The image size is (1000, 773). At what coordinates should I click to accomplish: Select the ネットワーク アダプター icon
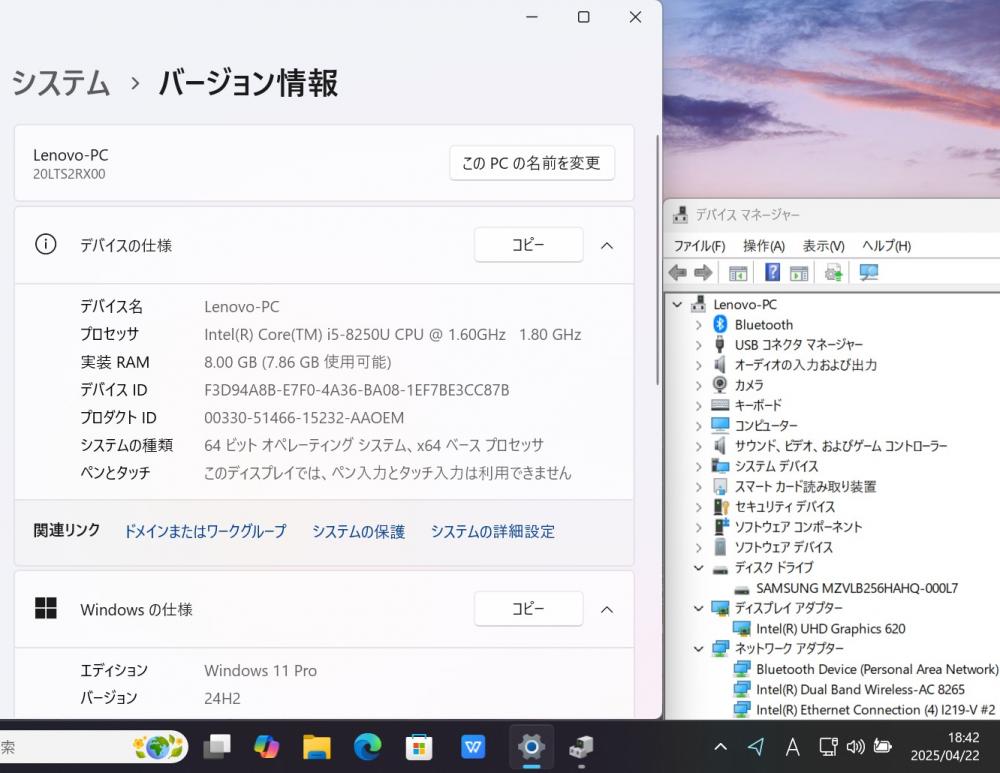tap(720, 648)
